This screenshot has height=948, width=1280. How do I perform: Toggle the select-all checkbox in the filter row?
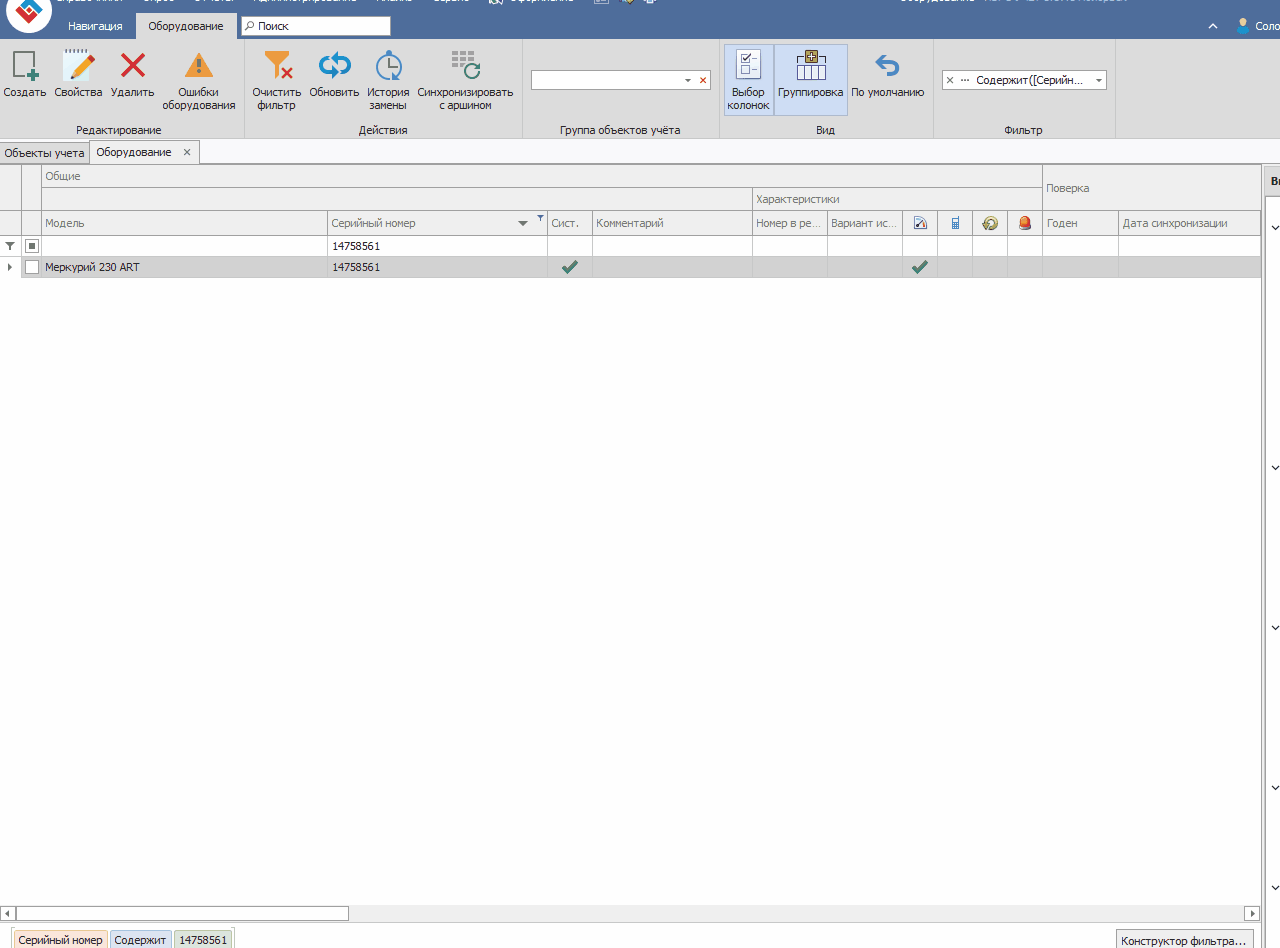point(32,246)
